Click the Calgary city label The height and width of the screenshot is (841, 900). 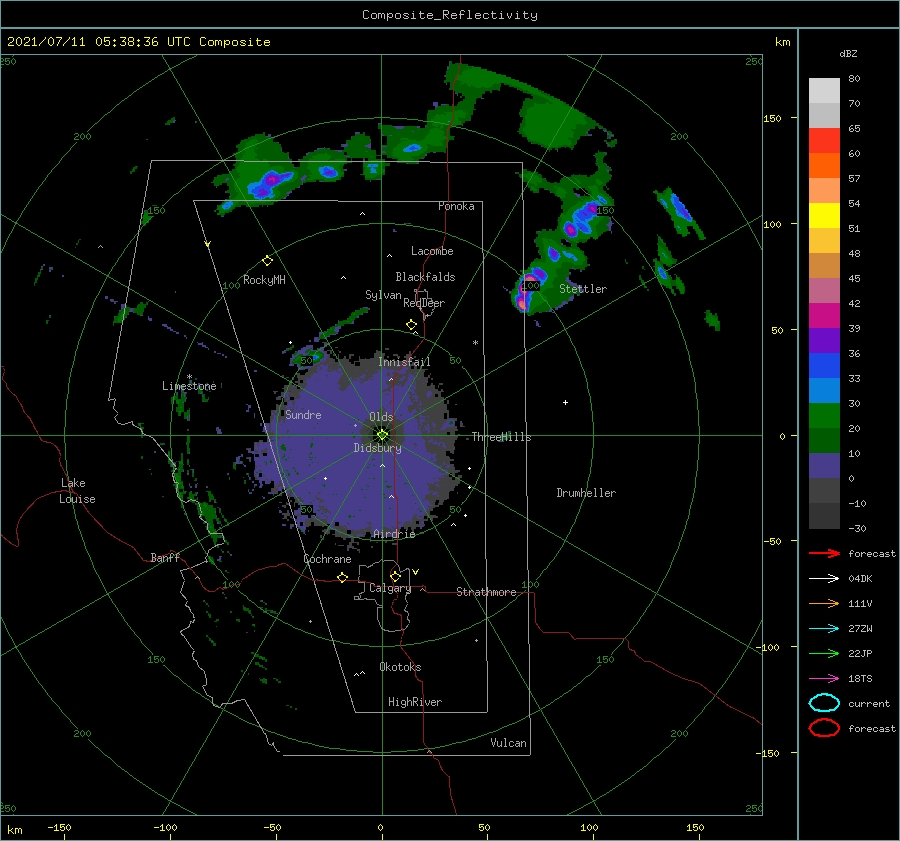click(x=390, y=588)
